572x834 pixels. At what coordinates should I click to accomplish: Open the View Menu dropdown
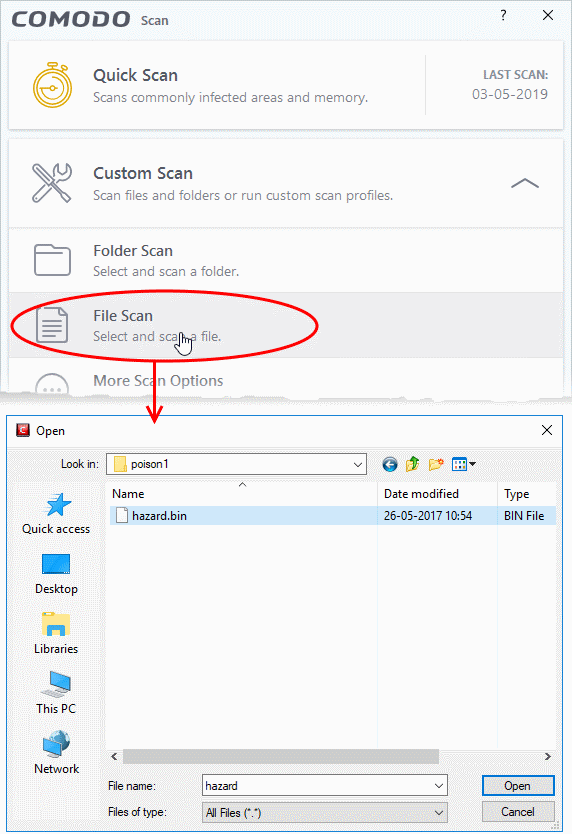(x=463, y=464)
